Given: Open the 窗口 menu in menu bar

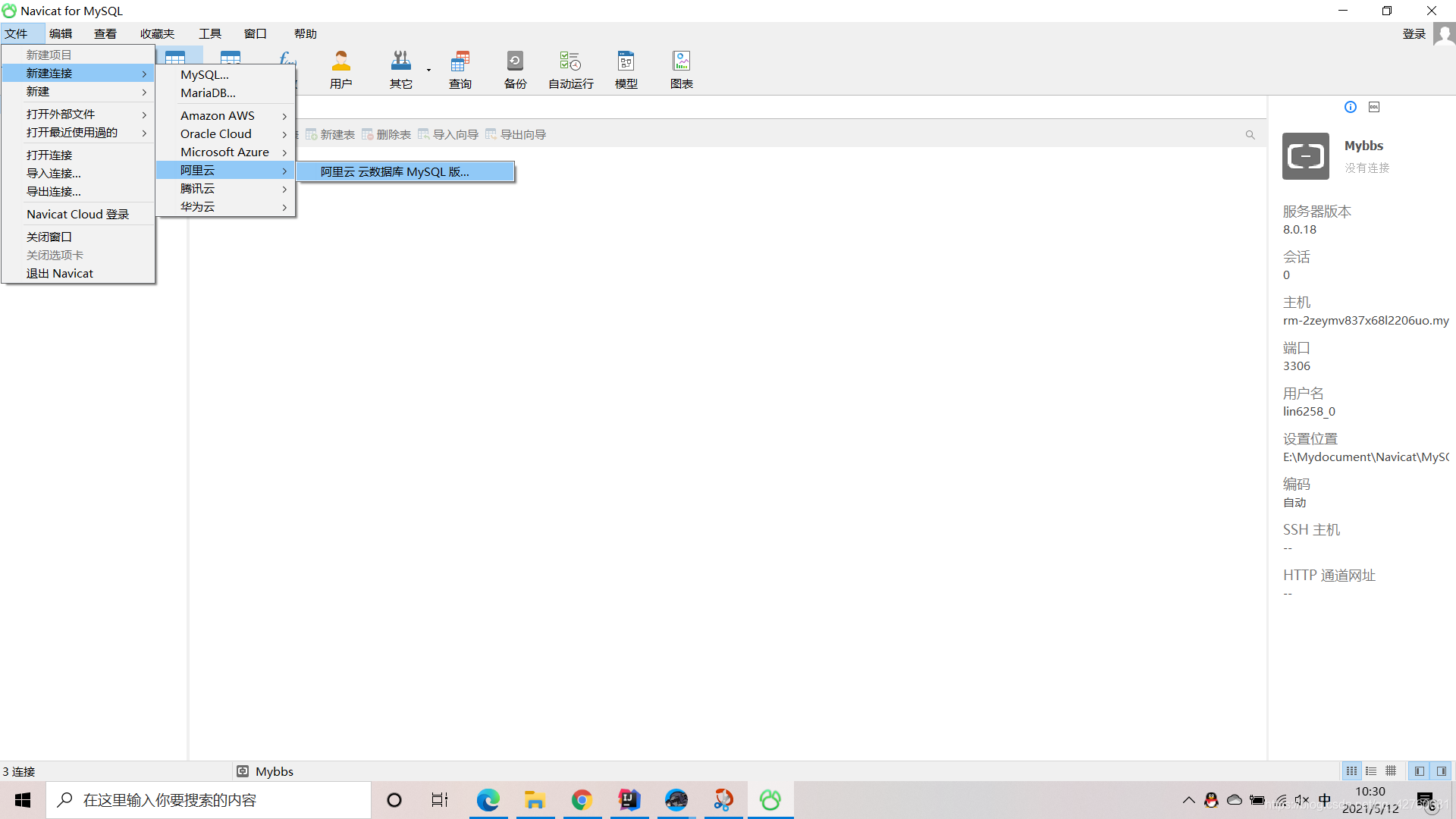Looking at the screenshot, I should point(256,34).
